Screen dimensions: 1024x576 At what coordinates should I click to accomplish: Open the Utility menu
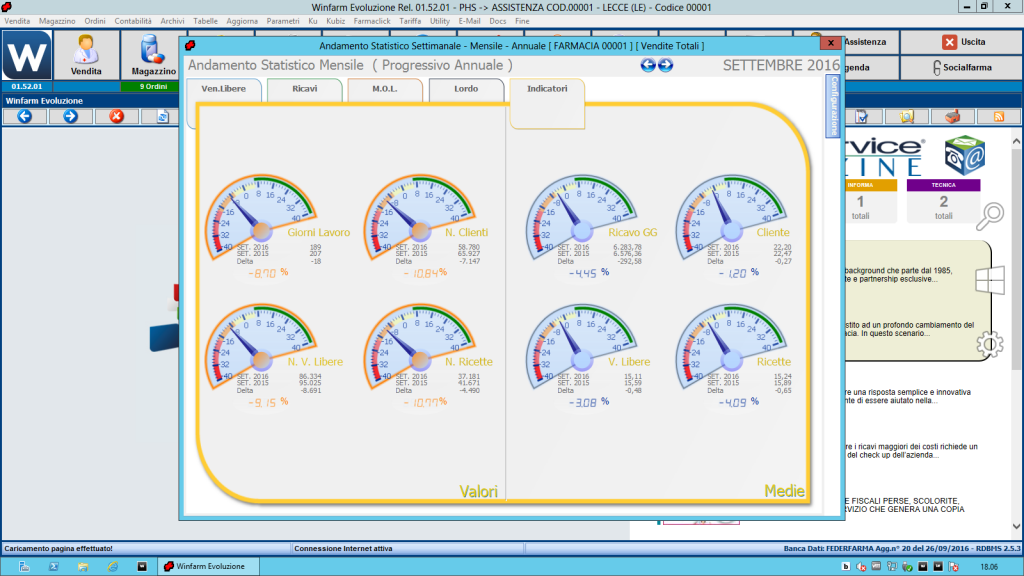[x=440, y=21]
